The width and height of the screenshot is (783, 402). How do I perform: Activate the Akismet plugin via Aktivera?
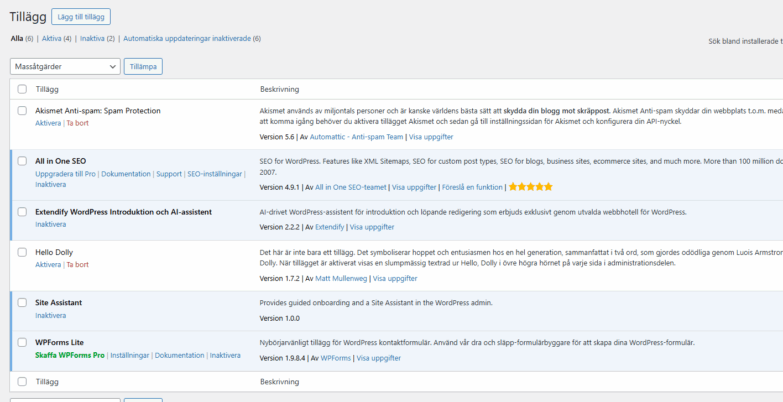48,123
